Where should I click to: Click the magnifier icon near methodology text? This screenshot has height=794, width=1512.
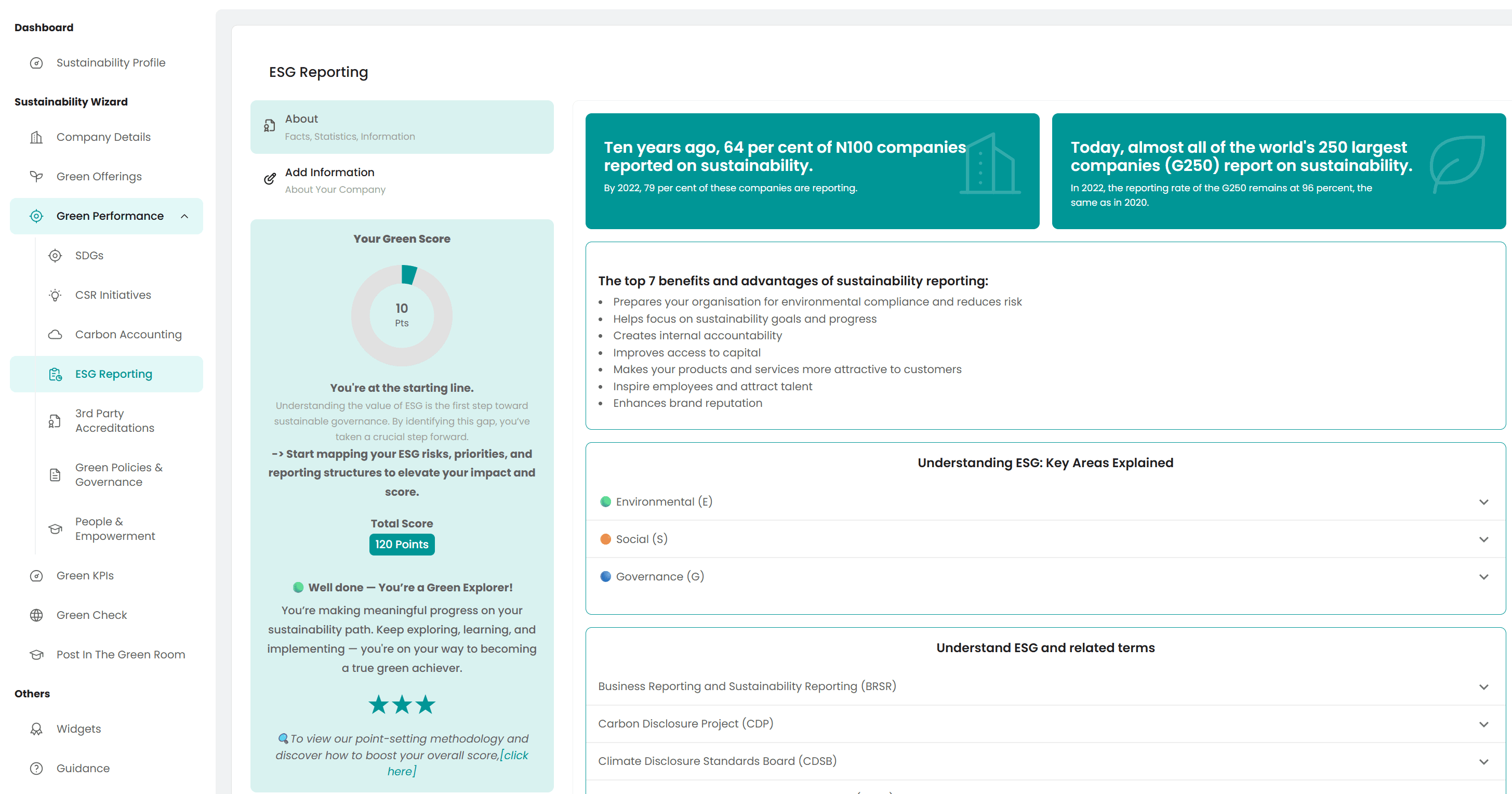(x=283, y=738)
